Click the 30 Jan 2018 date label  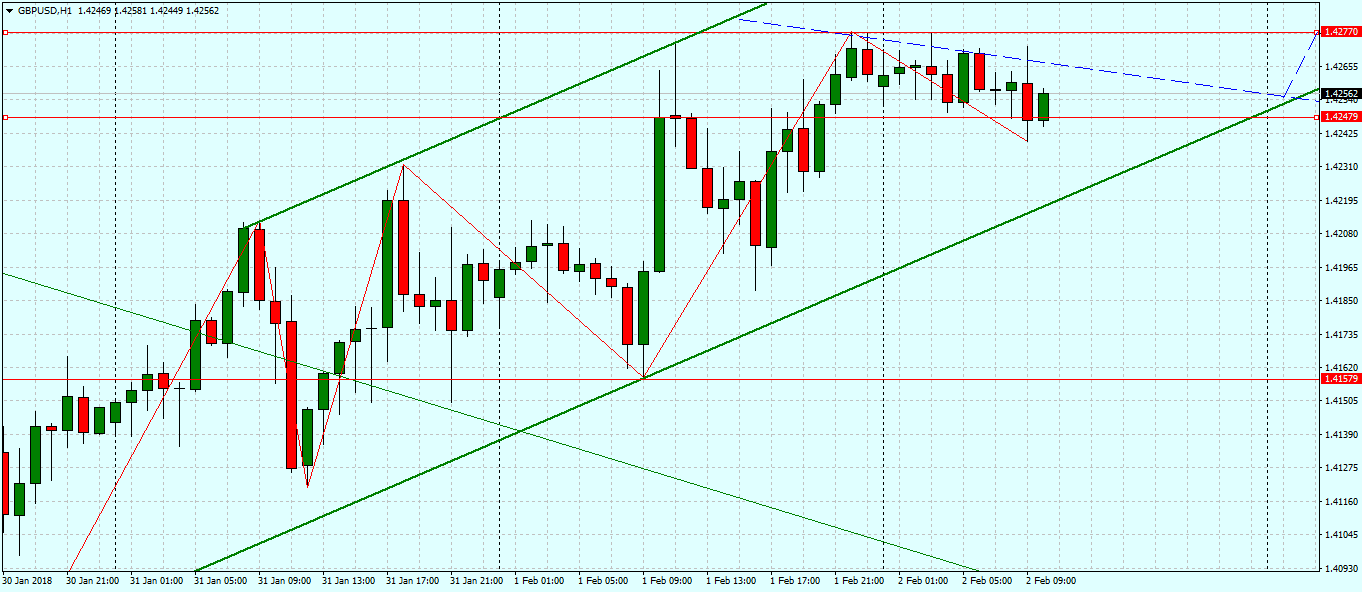[x=27, y=580]
